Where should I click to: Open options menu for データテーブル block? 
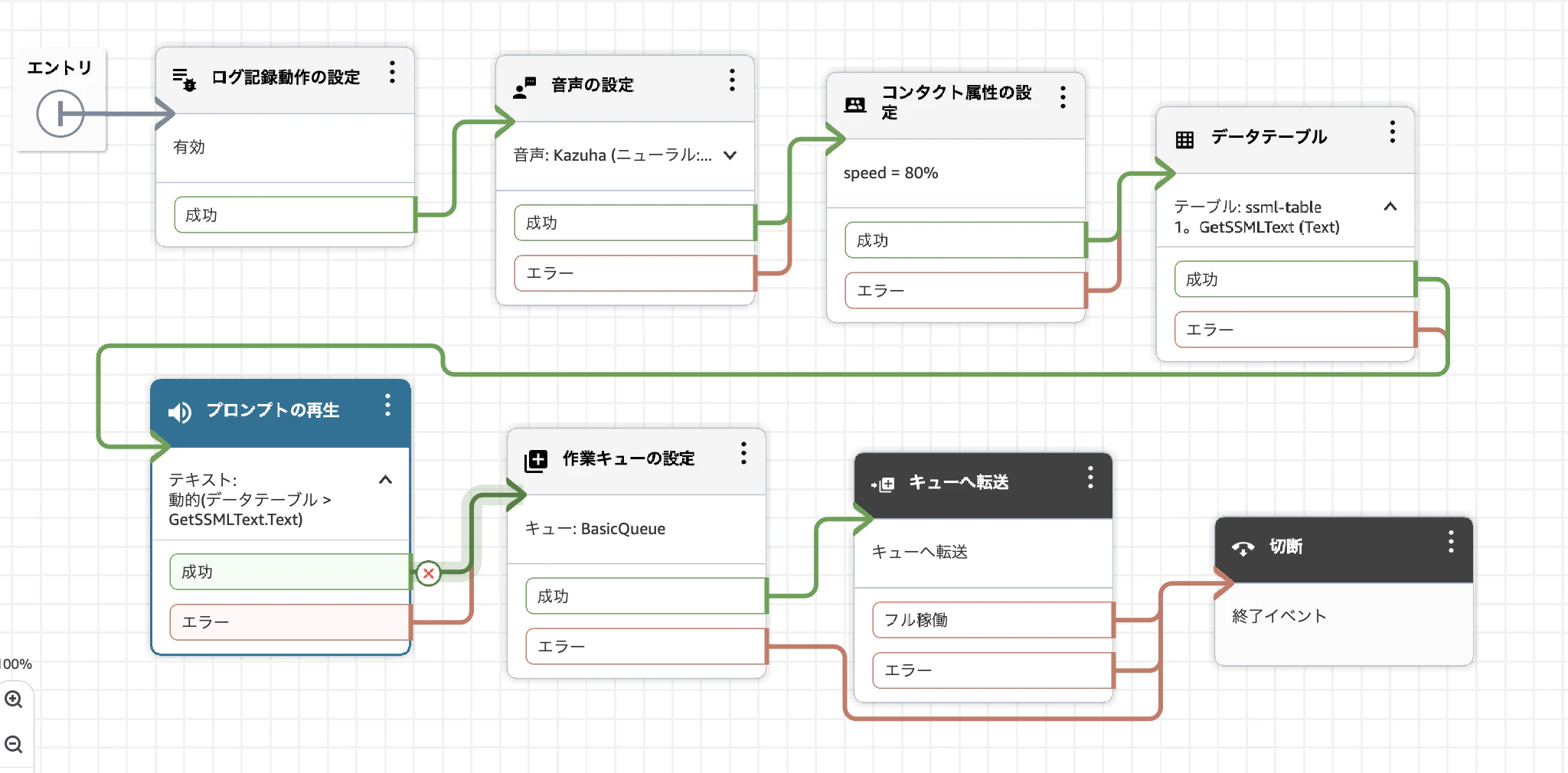[x=1392, y=132]
